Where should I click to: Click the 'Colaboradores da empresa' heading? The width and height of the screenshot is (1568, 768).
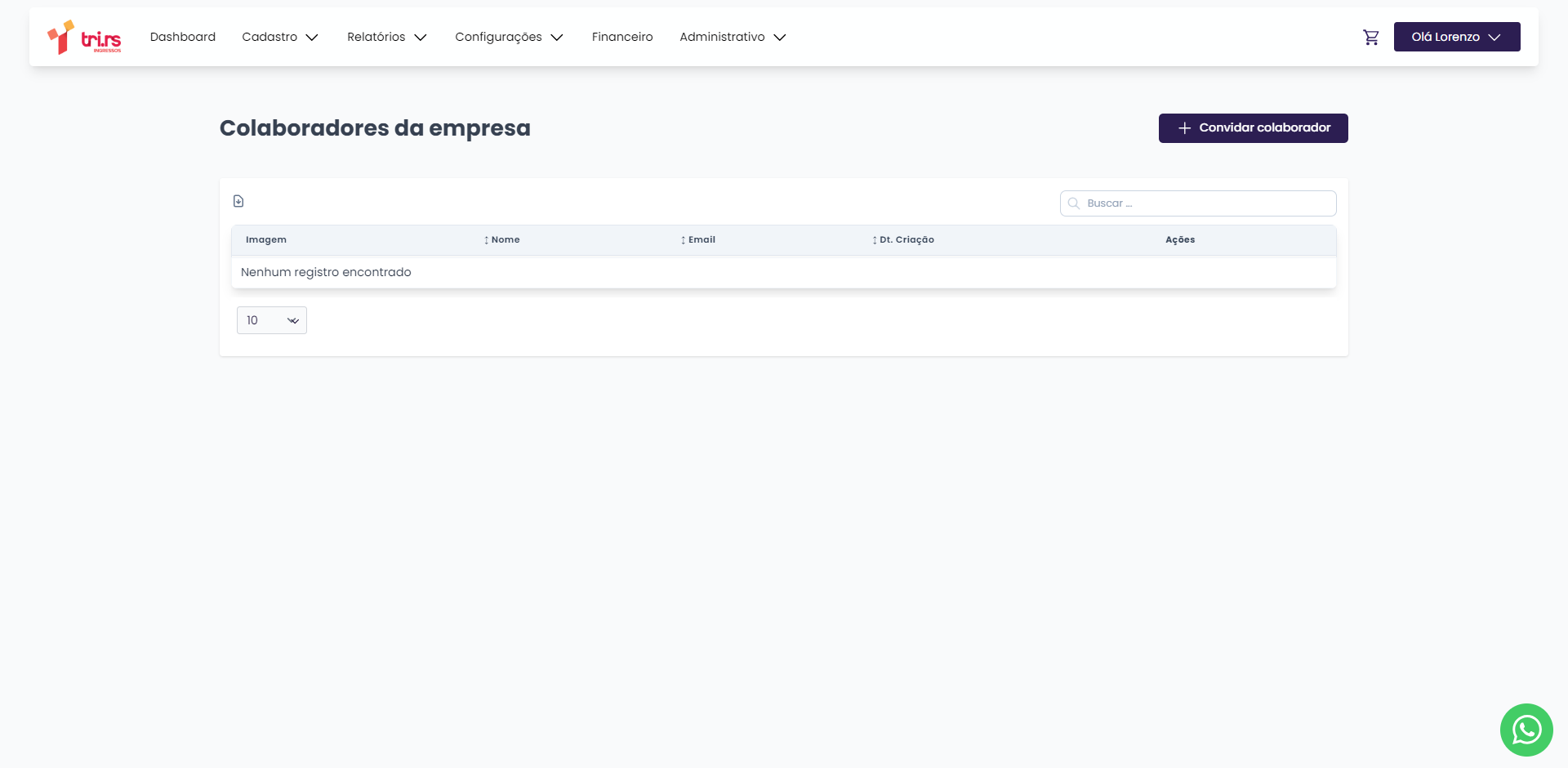(x=375, y=128)
